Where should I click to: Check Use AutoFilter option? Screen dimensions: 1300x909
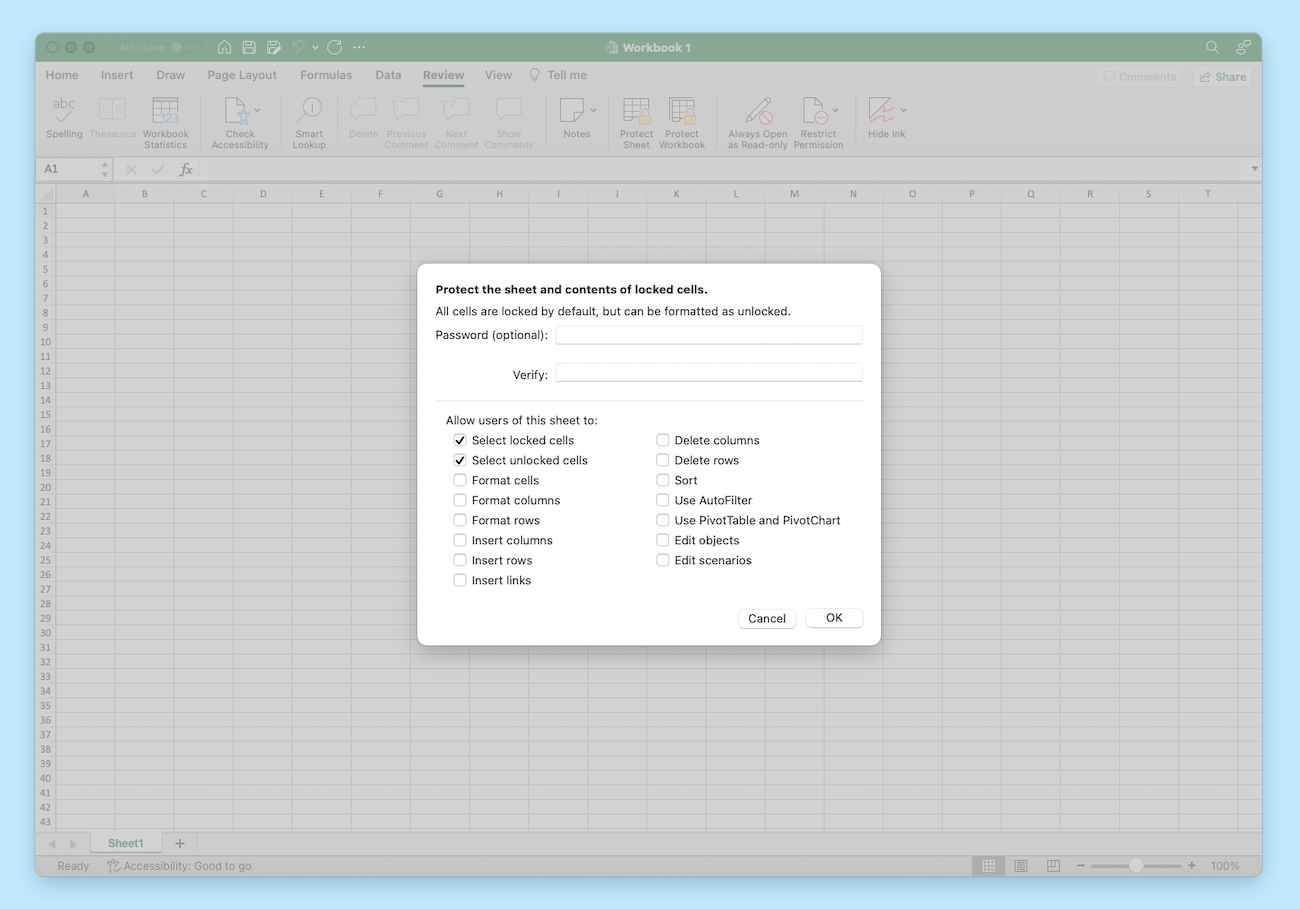point(662,500)
